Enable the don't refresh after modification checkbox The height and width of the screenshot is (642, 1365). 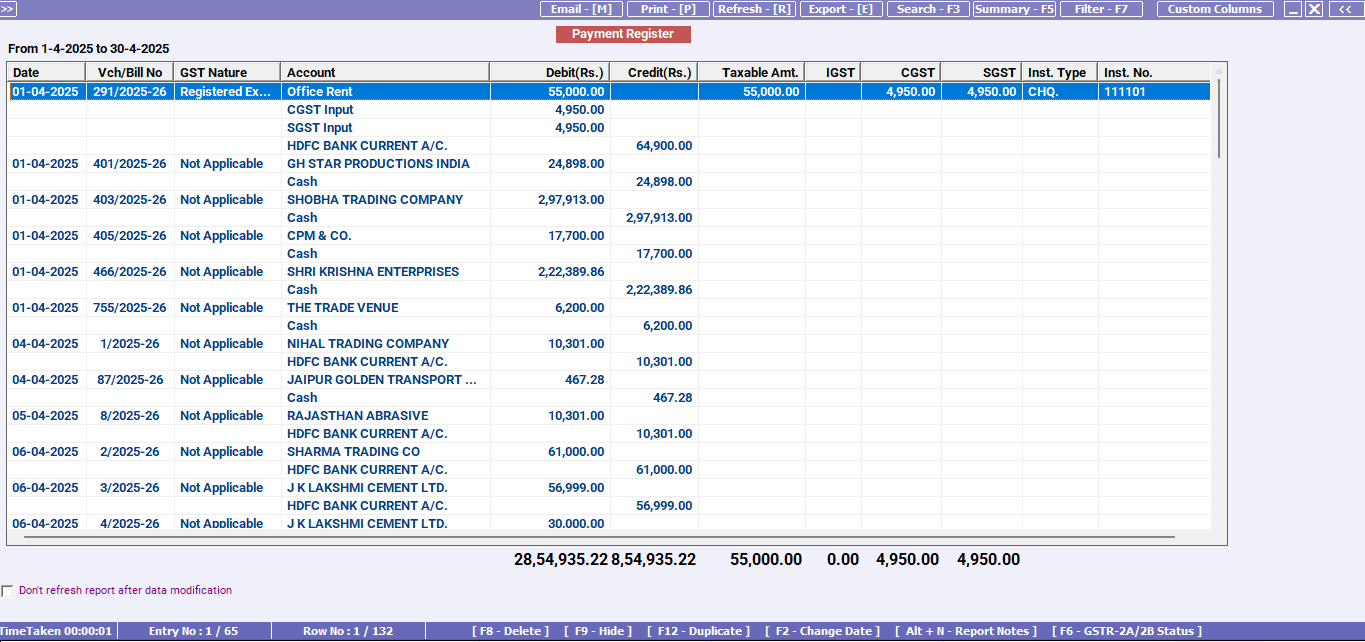click(7, 590)
